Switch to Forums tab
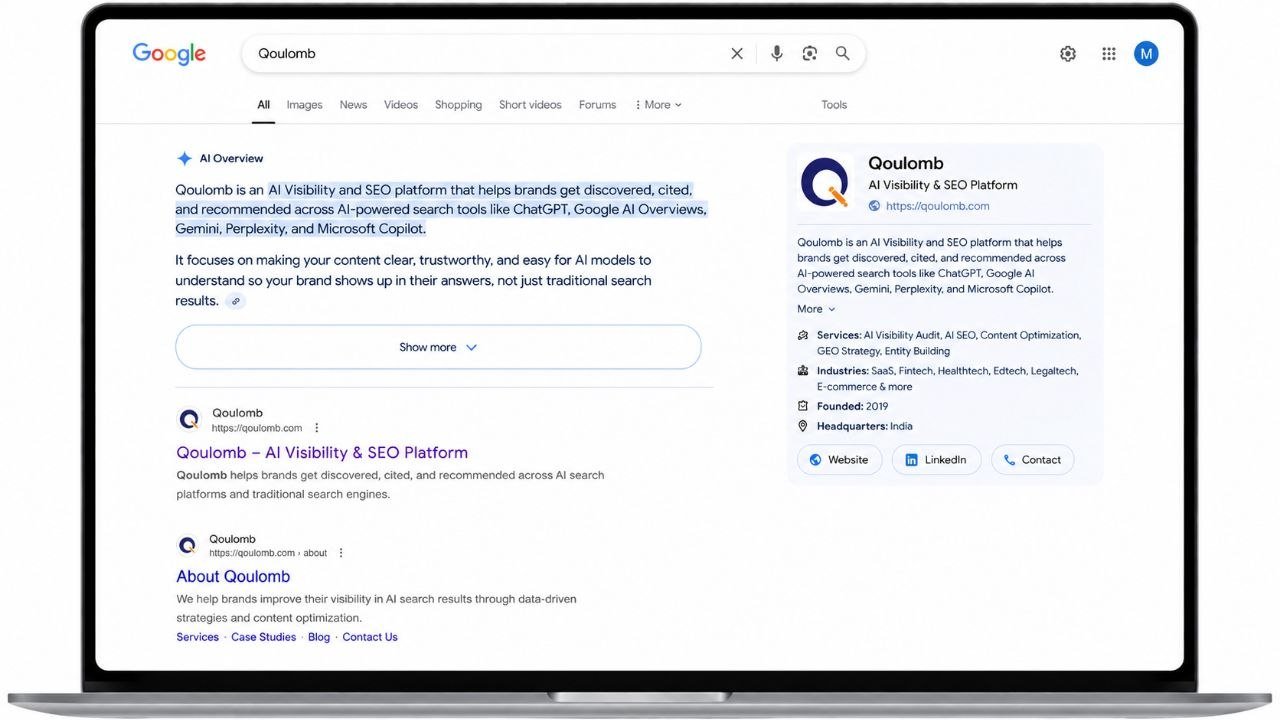 [x=597, y=105]
